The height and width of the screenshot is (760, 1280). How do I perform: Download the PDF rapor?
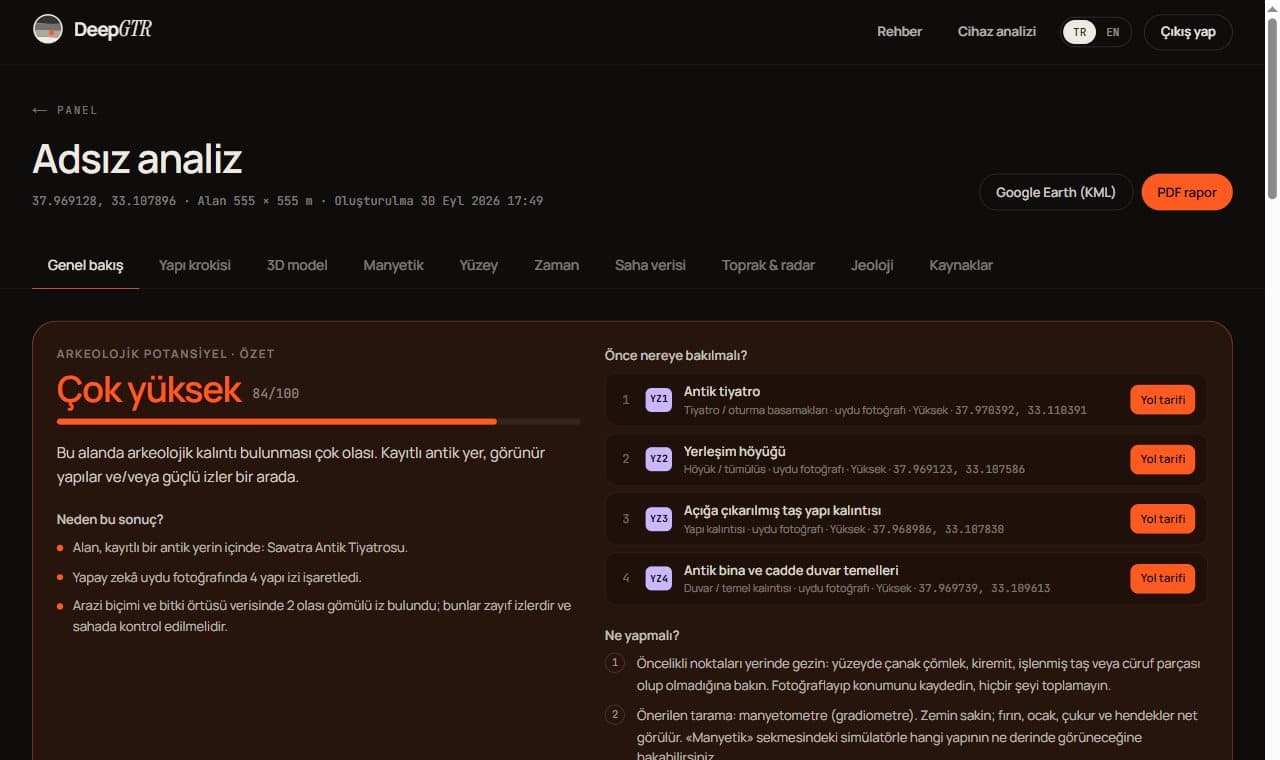click(x=1187, y=192)
